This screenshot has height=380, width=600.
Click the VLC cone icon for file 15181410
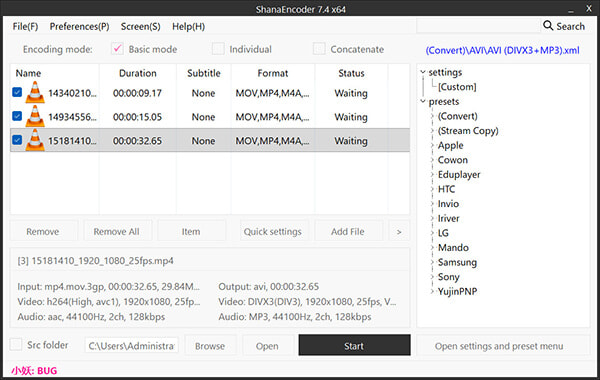coord(35,140)
